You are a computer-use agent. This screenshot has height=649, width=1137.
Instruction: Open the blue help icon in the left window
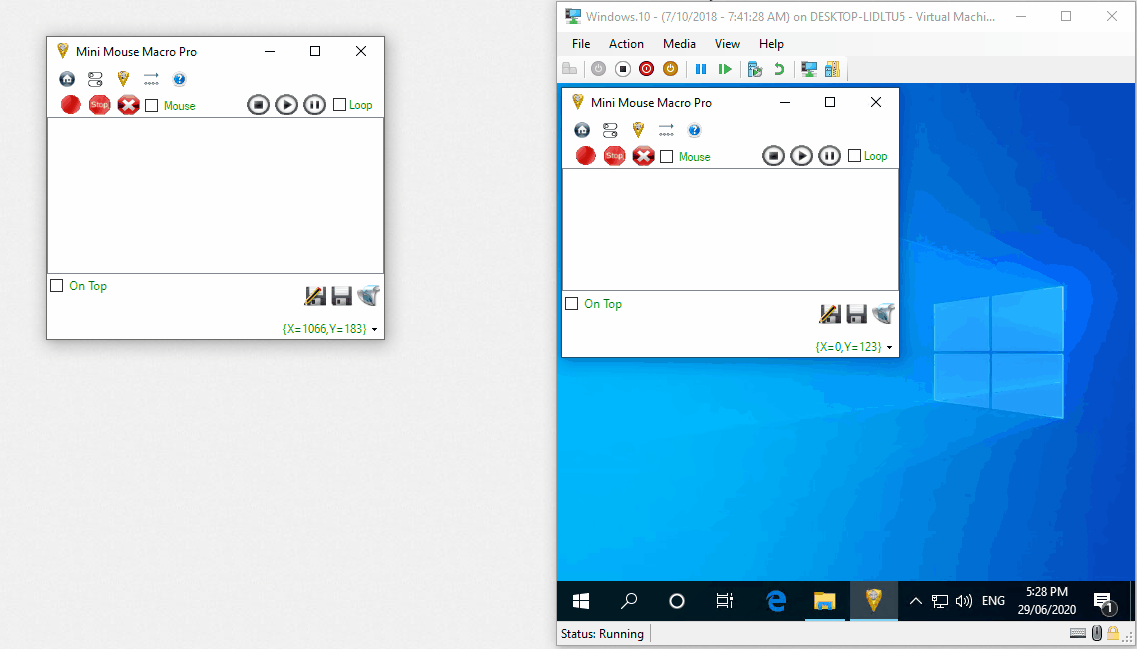point(179,79)
